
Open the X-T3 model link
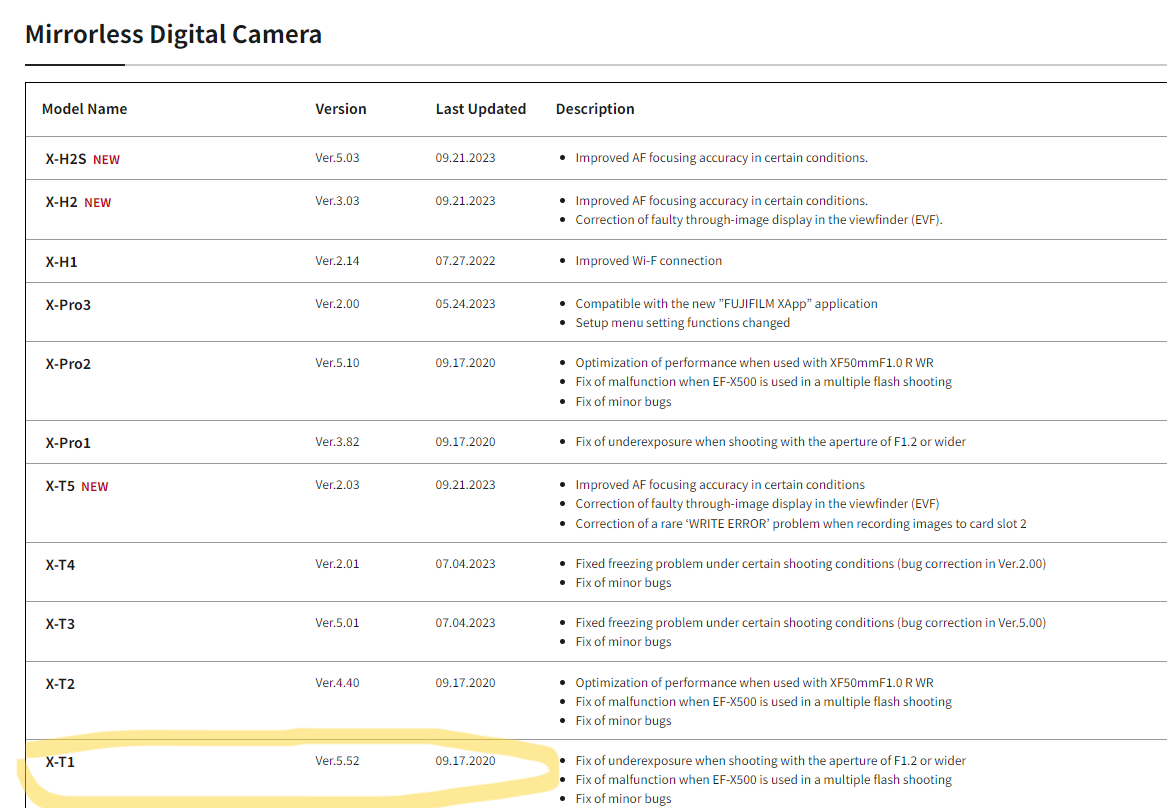click(x=60, y=624)
